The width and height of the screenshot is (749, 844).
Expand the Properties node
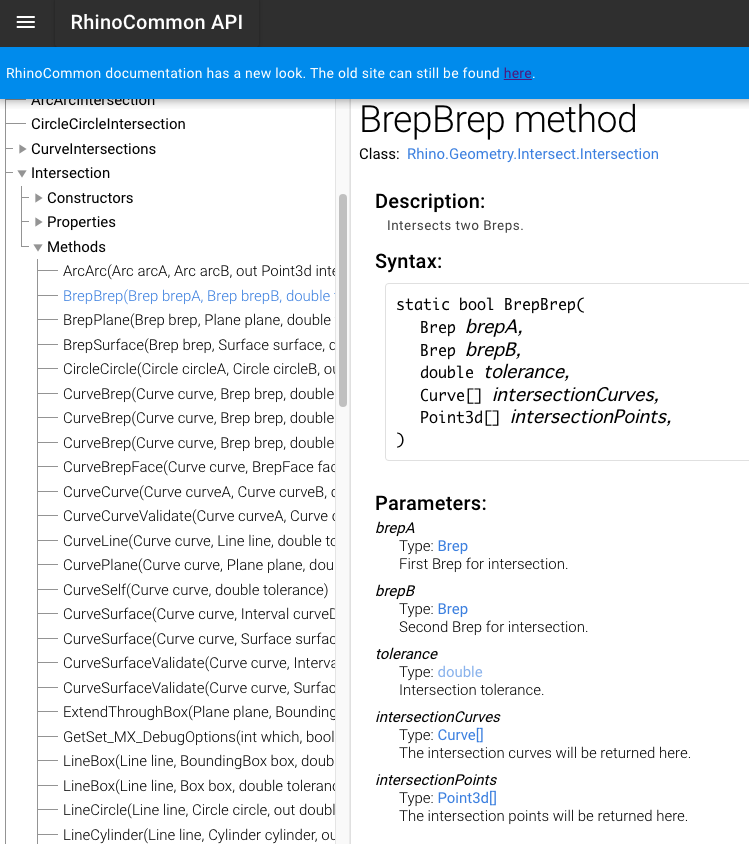pos(38,222)
